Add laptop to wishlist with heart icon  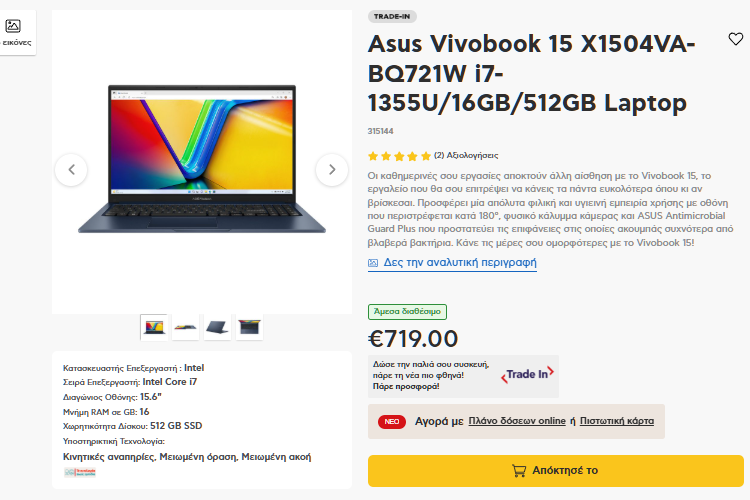(x=736, y=39)
